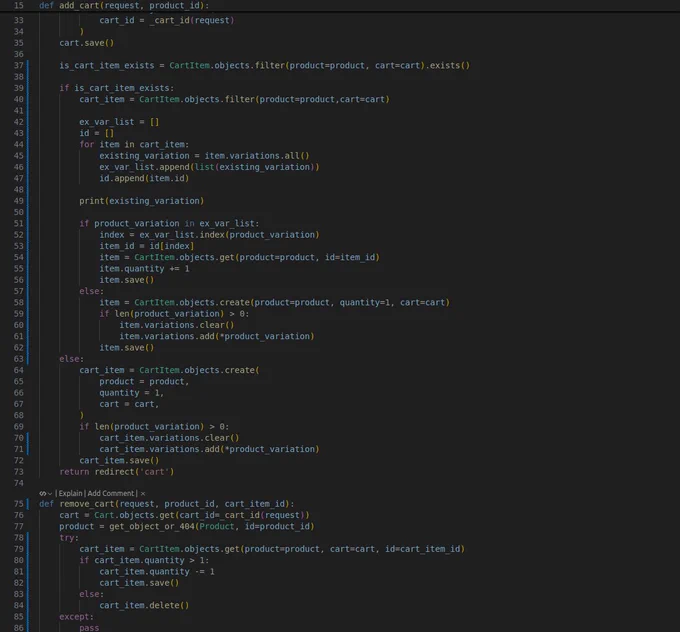This screenshot has width=680, height=632.
Task: Click 'cart_item.variations.clear()' on line 70
Action: (x=169, y=438)
